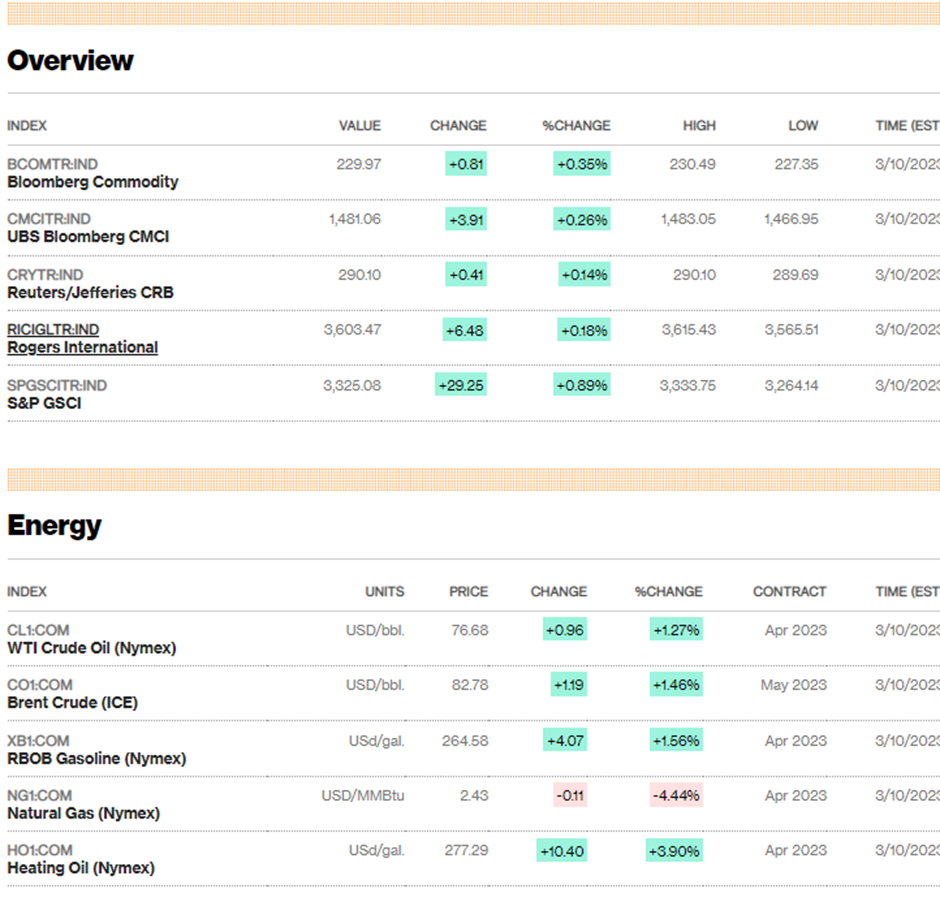Click the +4.07 change badge for RBOB Gasoline
The height and width of the screenshot is (906, 940).
(564, 740)
